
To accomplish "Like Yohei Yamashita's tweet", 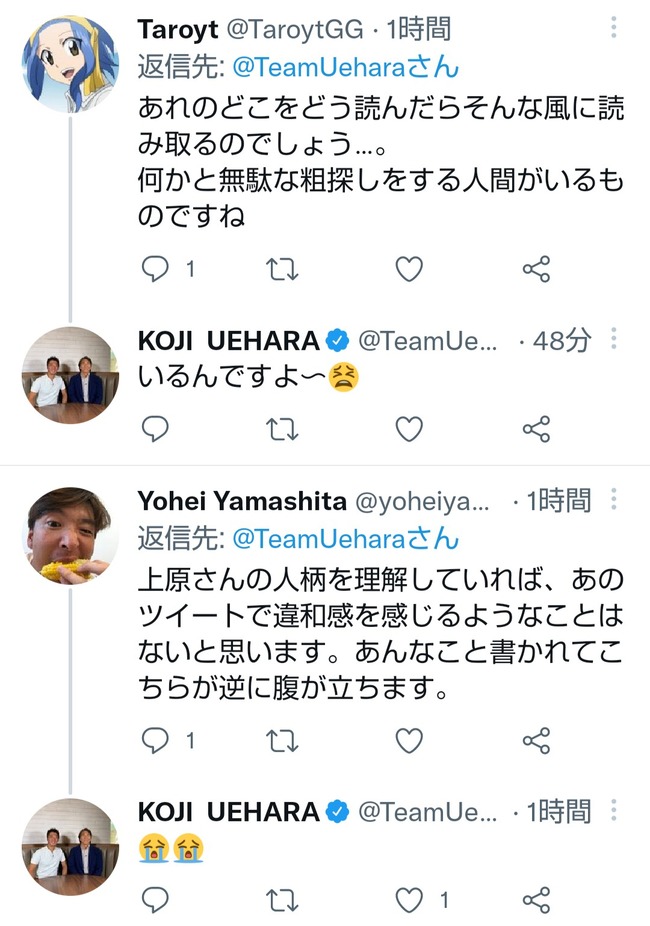I will click(409, 740).
